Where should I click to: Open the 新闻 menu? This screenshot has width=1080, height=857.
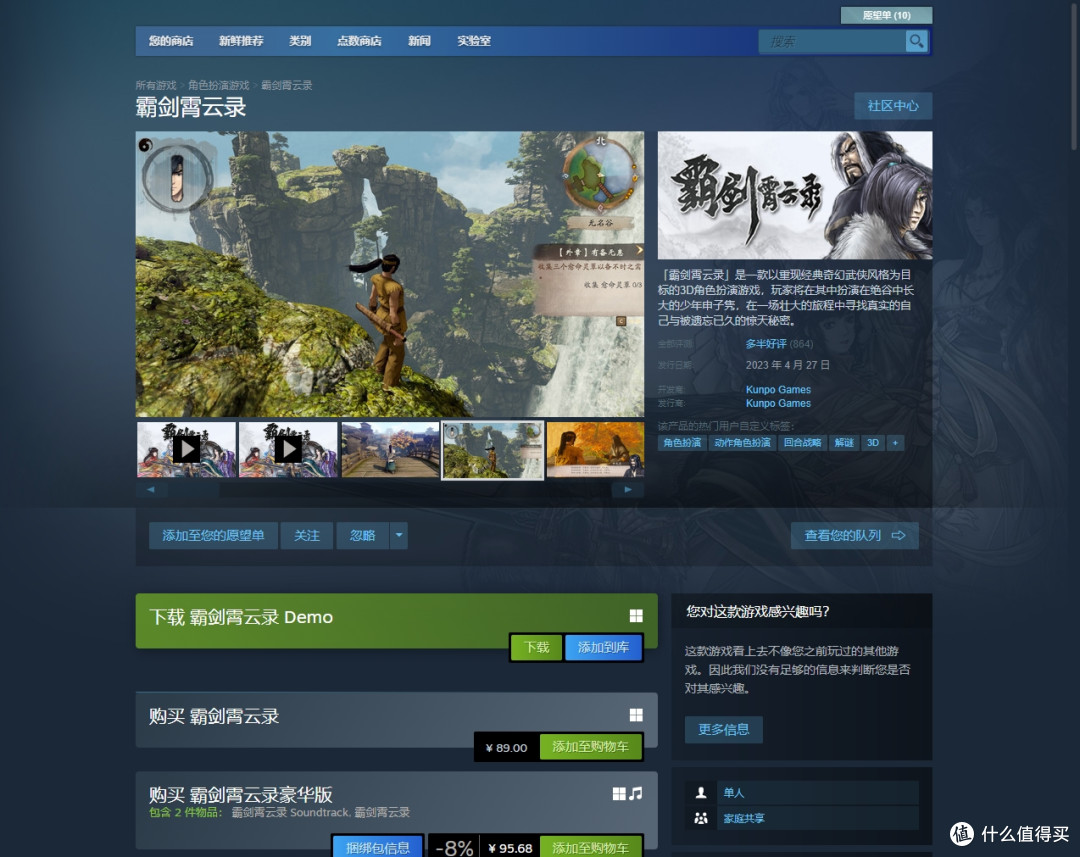[x=419, y=41]
